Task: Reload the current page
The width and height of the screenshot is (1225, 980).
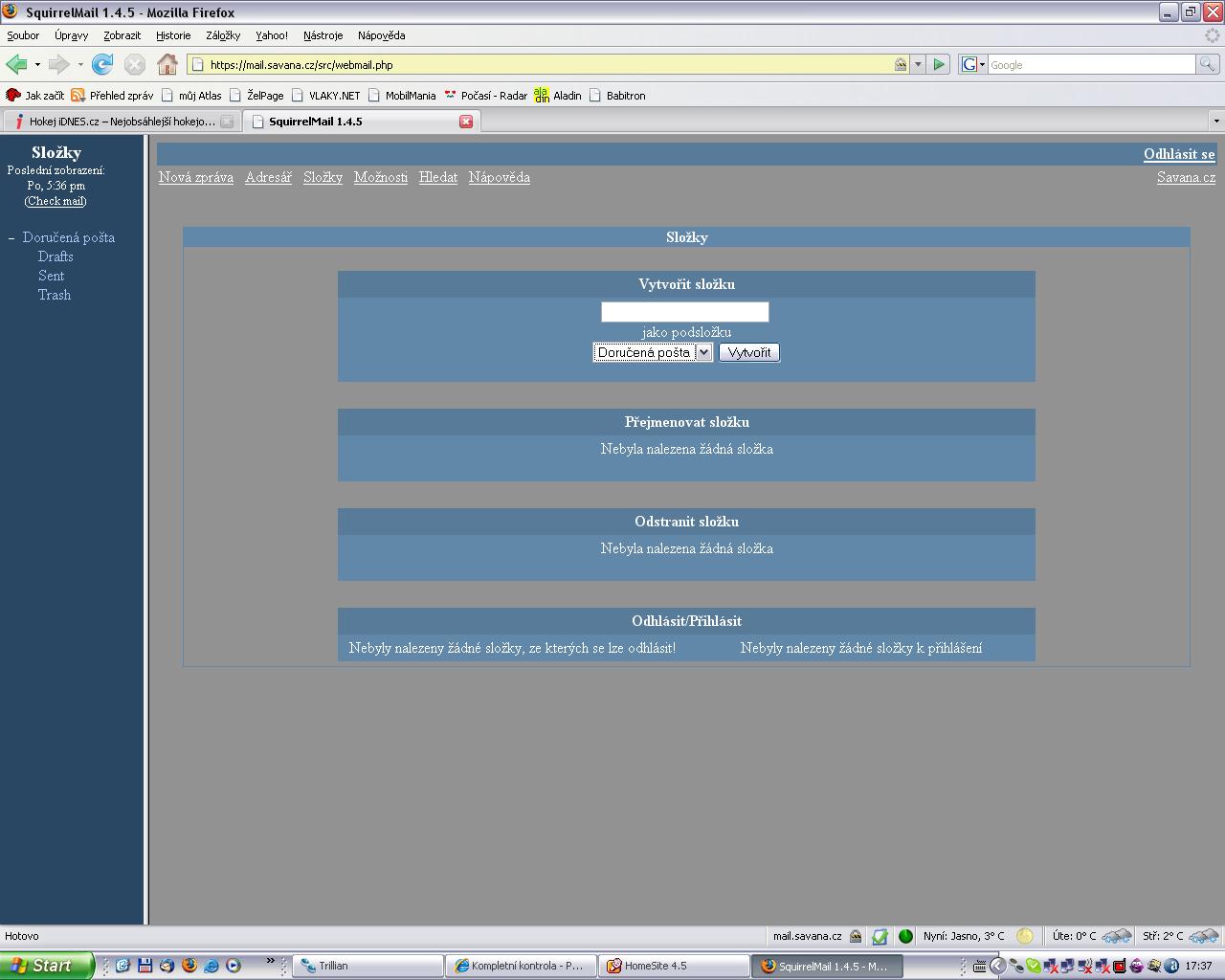Action: pos(102,64)
